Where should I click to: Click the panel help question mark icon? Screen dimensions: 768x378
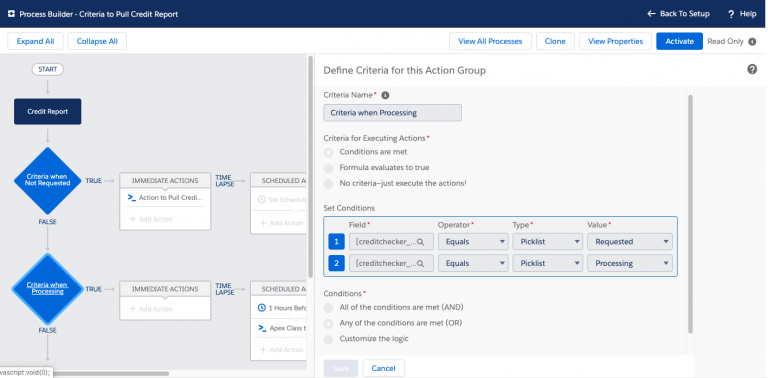coord(752,70)
